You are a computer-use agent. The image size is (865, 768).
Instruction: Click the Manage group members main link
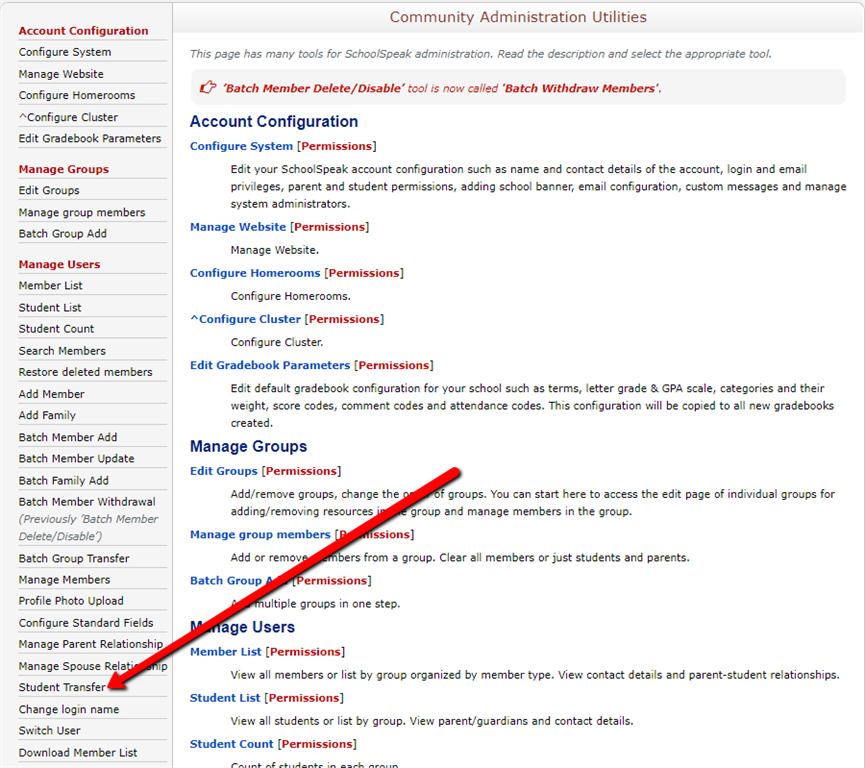(x=260, y=535)
